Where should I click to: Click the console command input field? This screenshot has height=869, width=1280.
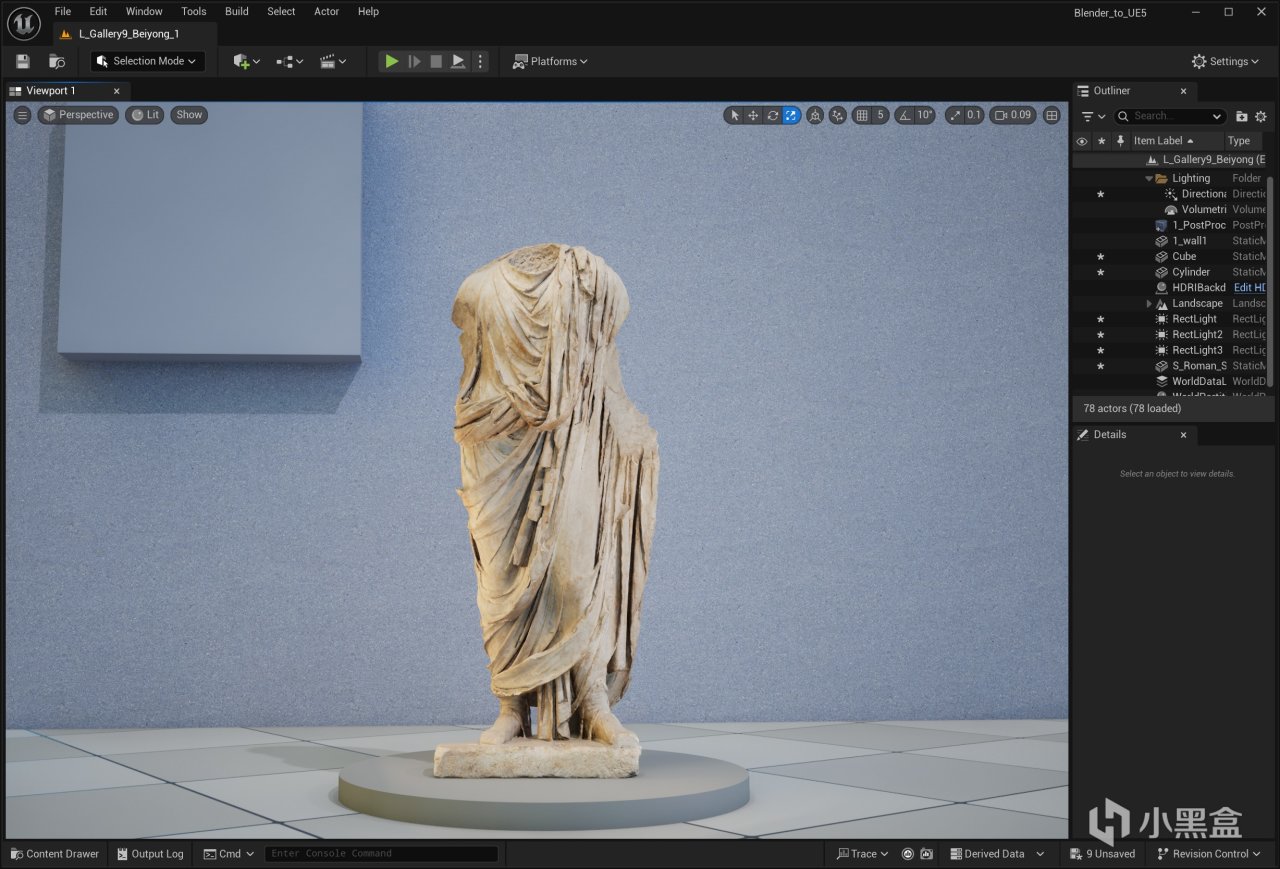[382, 854]
